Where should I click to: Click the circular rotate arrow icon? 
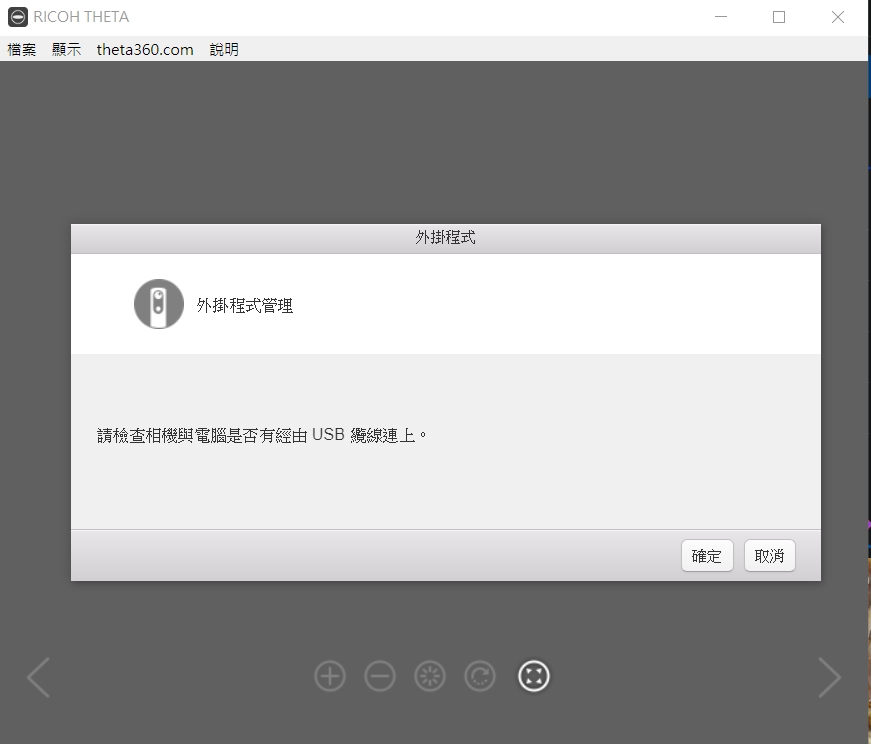[x=480, y=677]
